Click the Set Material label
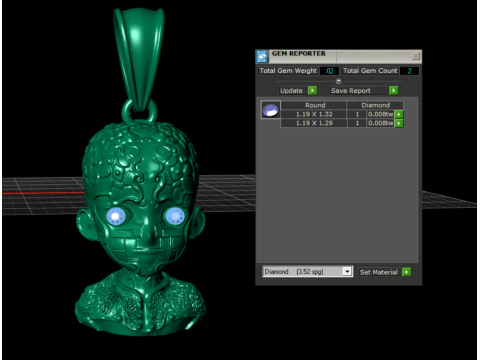The width and height of the screenshot is (480, 360). (379, 272)
